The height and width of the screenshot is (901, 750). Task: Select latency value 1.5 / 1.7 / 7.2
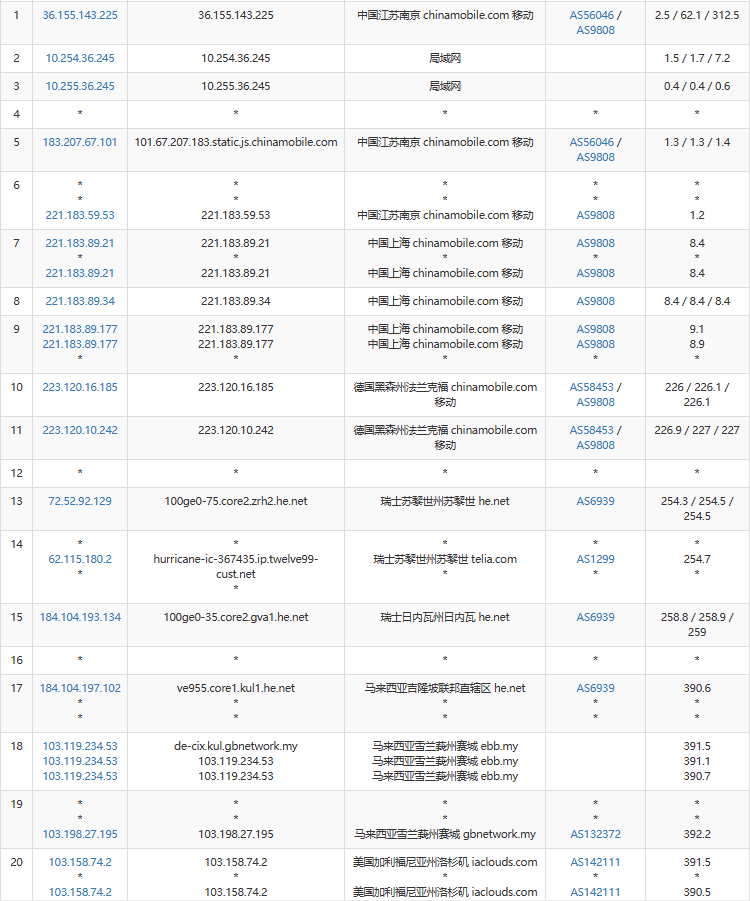(x=697, y=58)
